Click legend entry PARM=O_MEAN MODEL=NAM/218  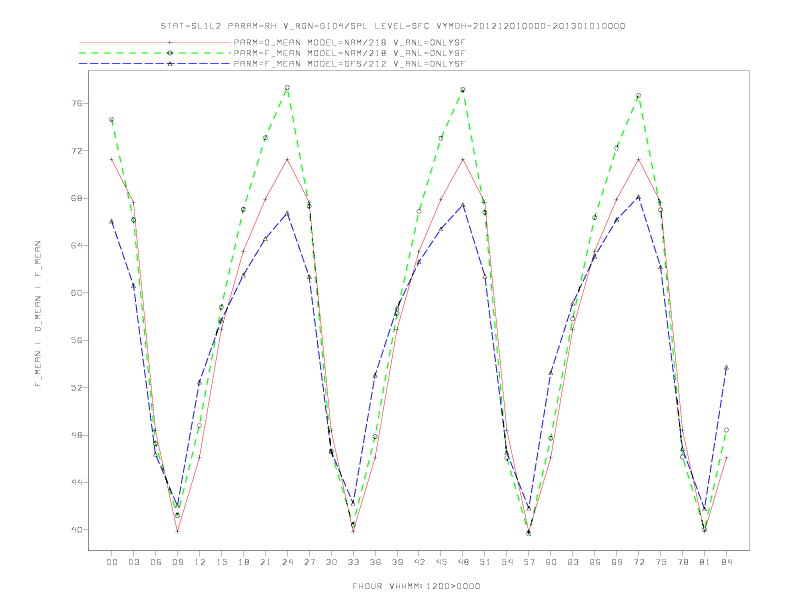click(349, 42)
